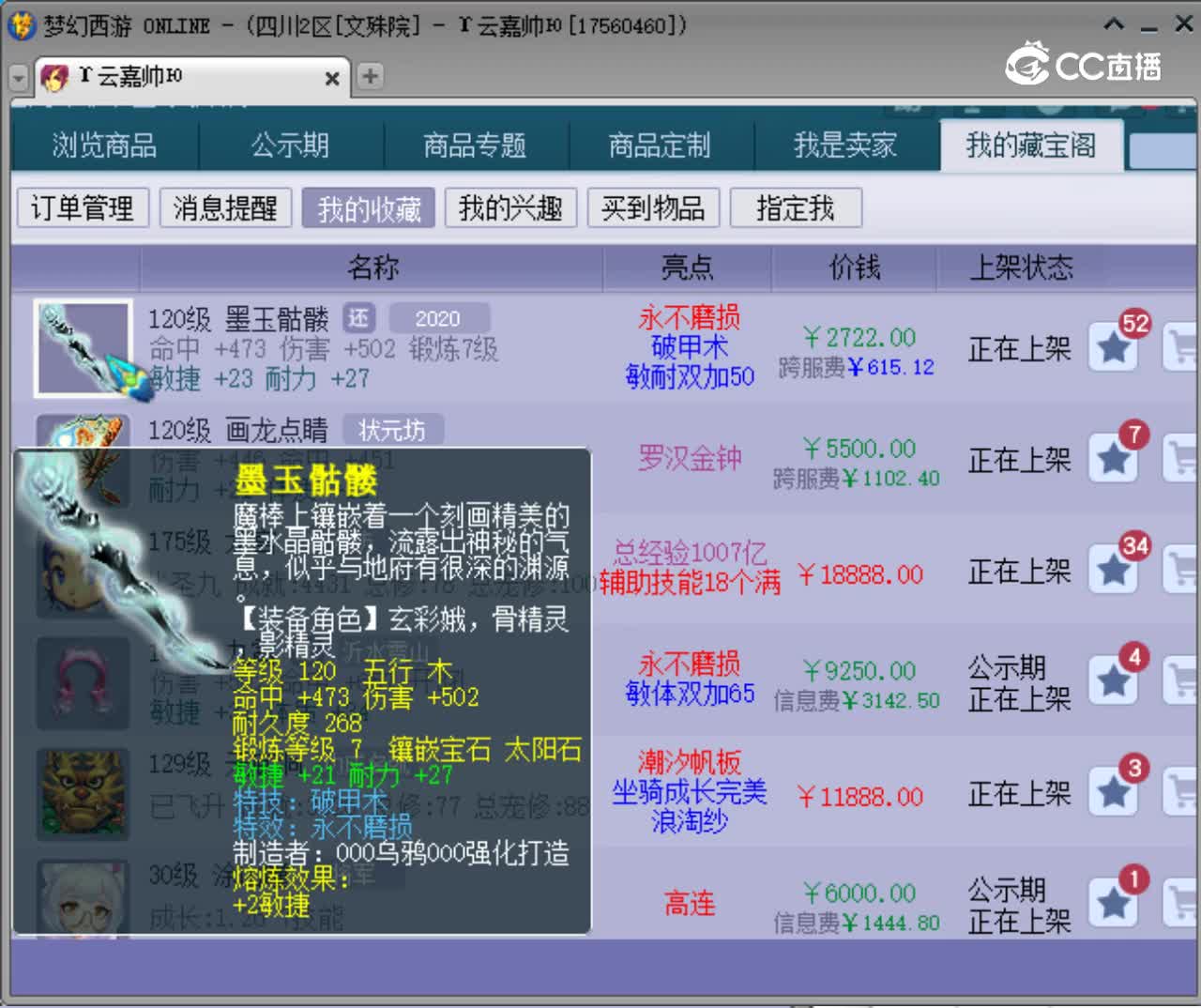Add the ¥9250.00 item to cart

pos(1180,681)
